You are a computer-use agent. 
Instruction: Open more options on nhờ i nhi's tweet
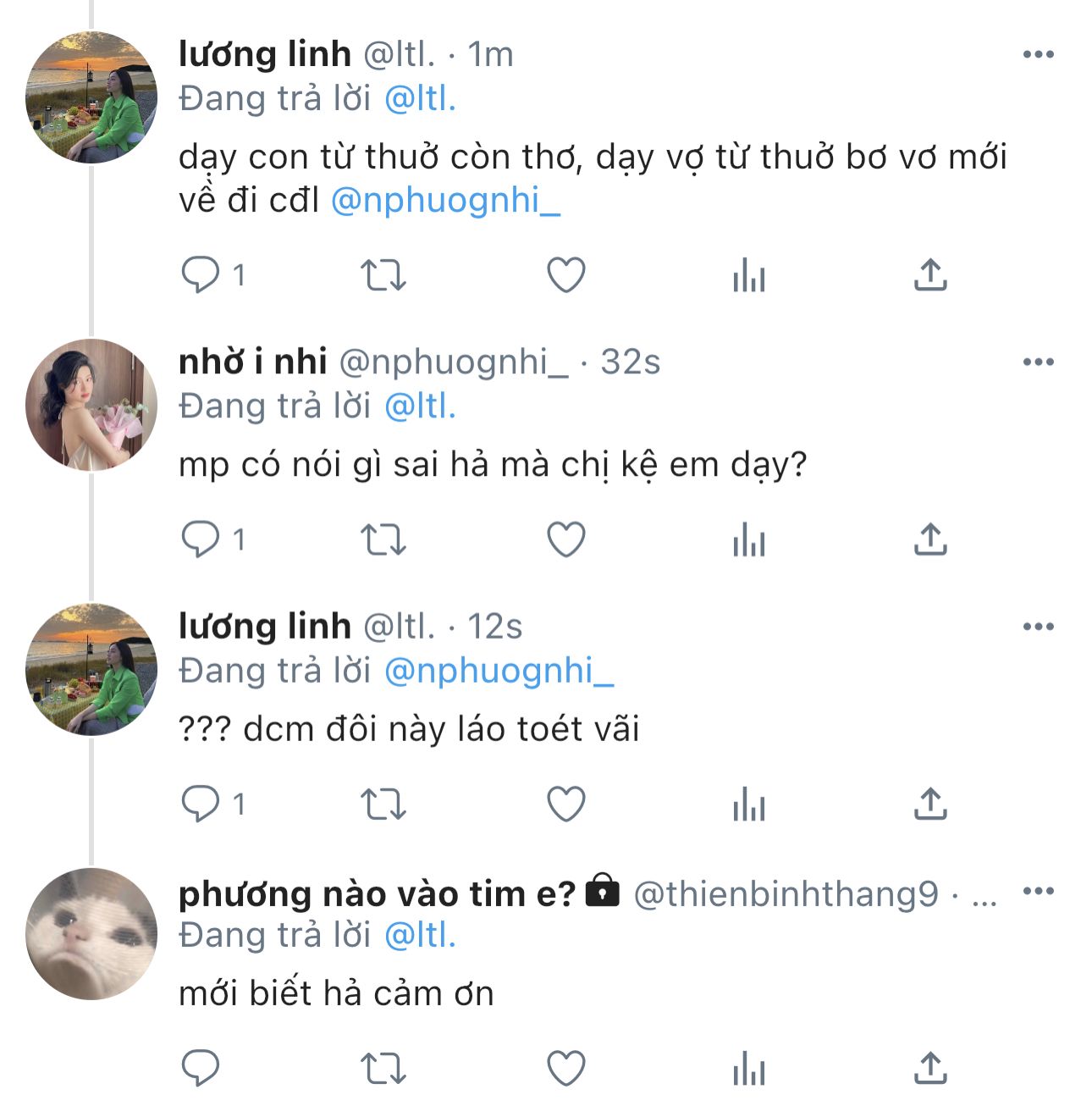[1038, 362]
